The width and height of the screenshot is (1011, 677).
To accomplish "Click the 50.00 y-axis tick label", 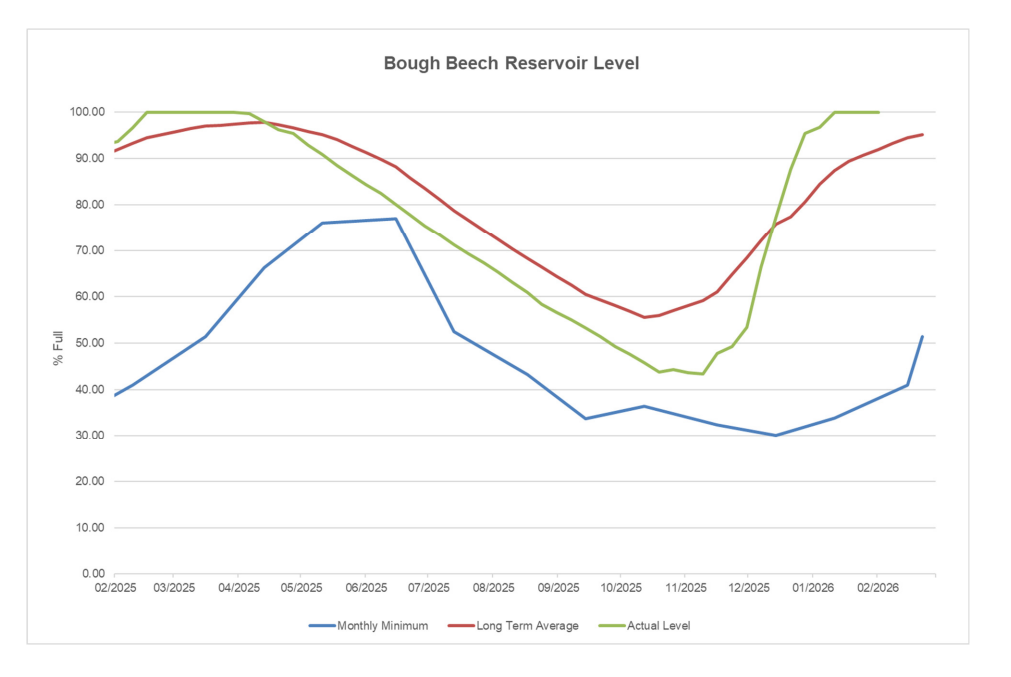I will (x=90, y=343).
